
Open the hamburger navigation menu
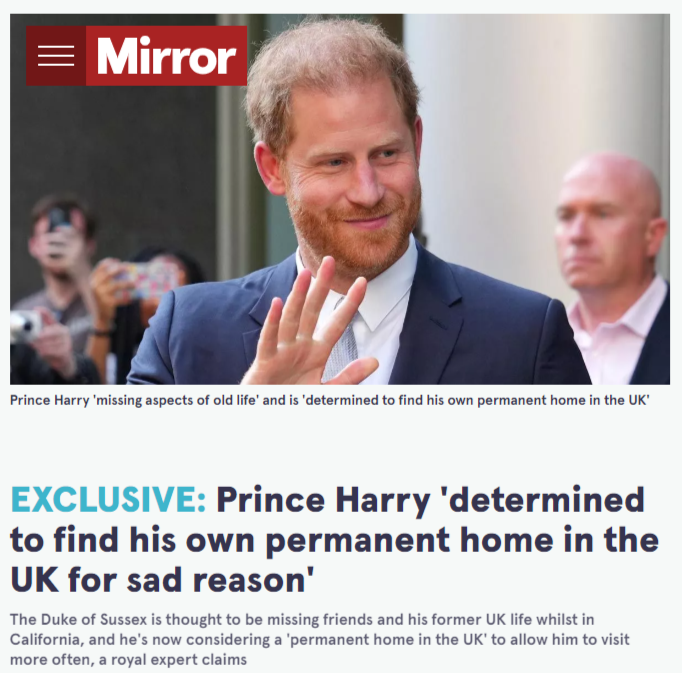[x=56, y=56]
